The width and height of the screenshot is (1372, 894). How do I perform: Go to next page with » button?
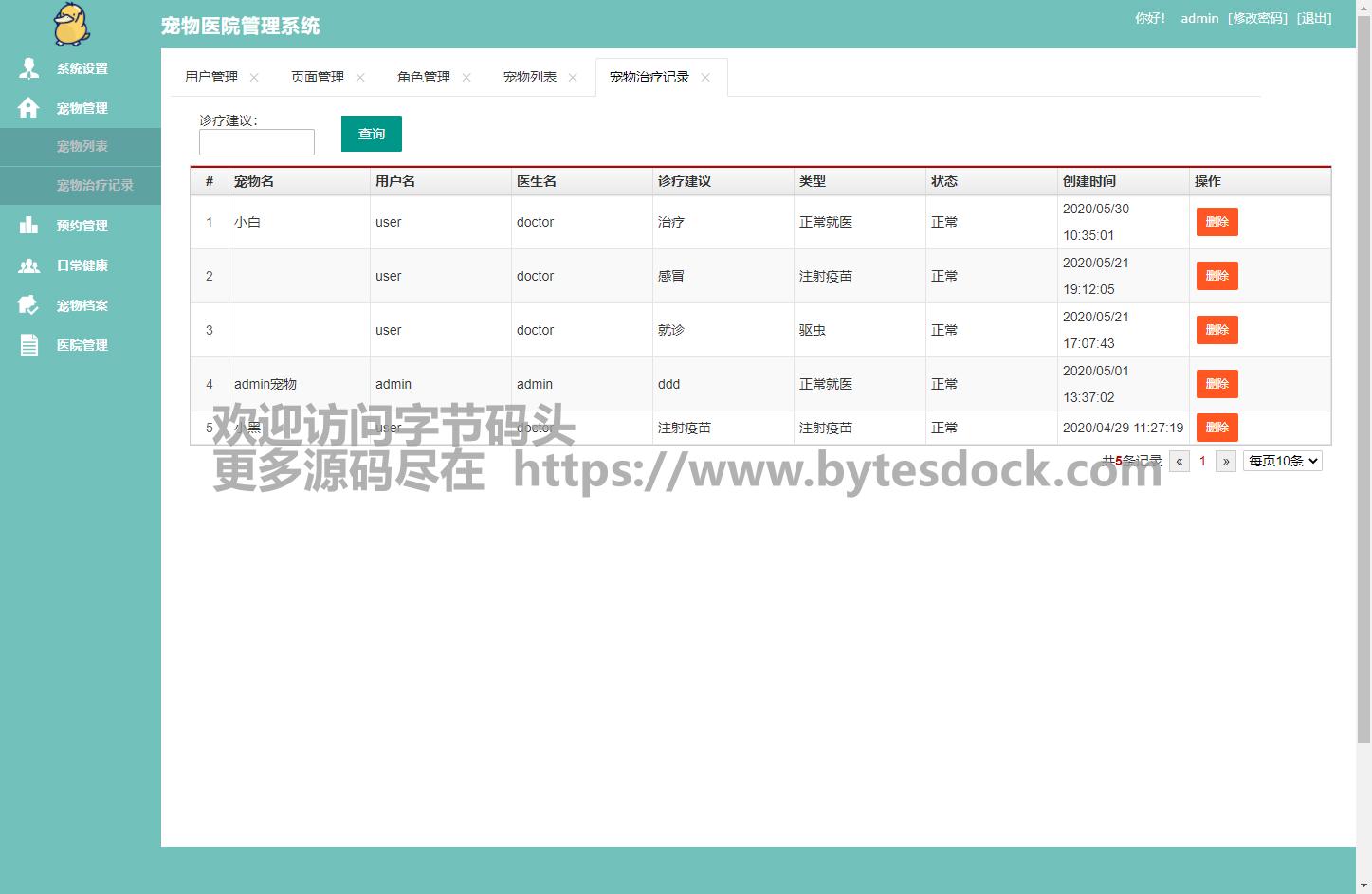(1225, 462)
